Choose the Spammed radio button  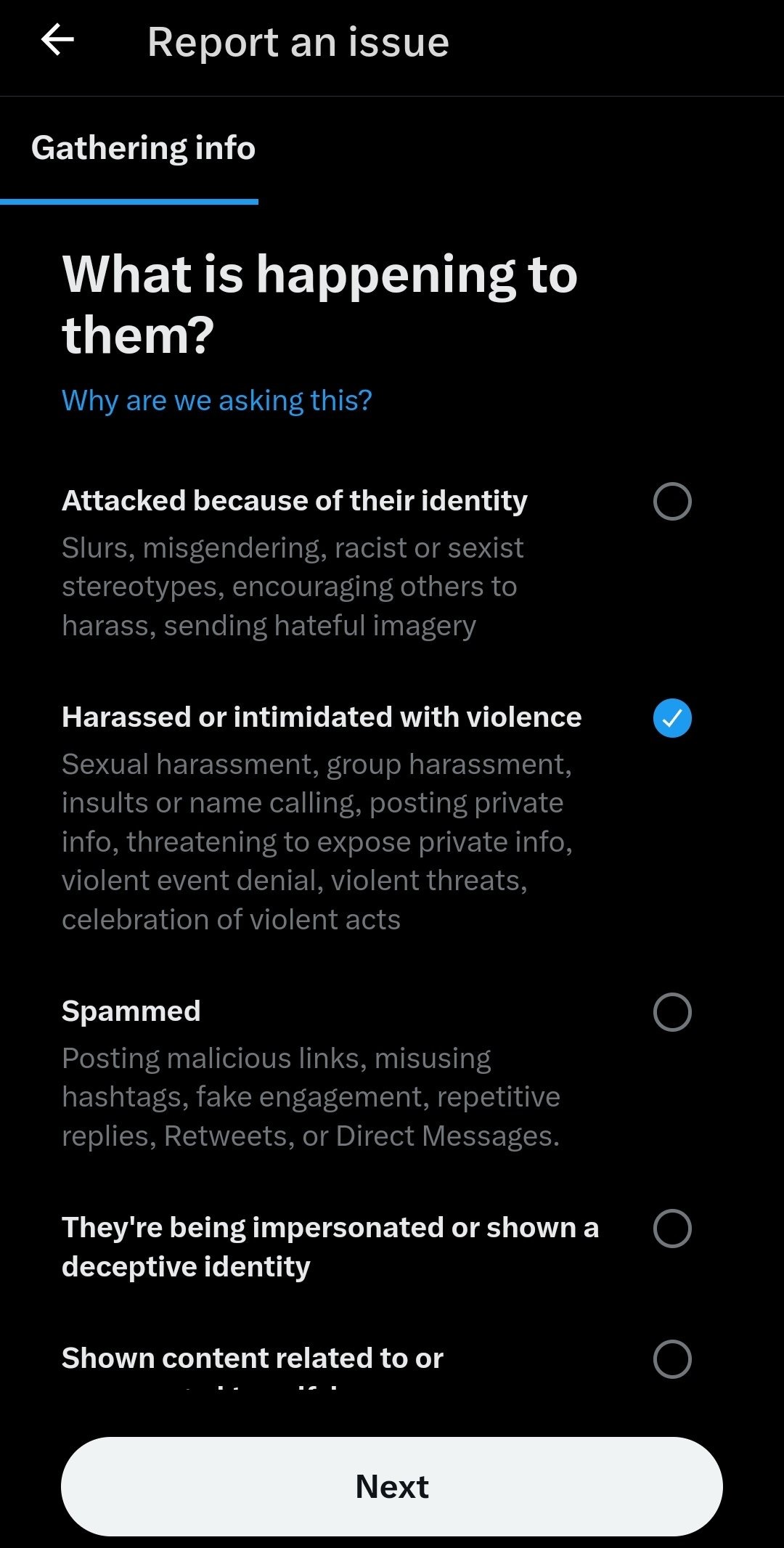pyautogui.click(x=671, y=1012)
